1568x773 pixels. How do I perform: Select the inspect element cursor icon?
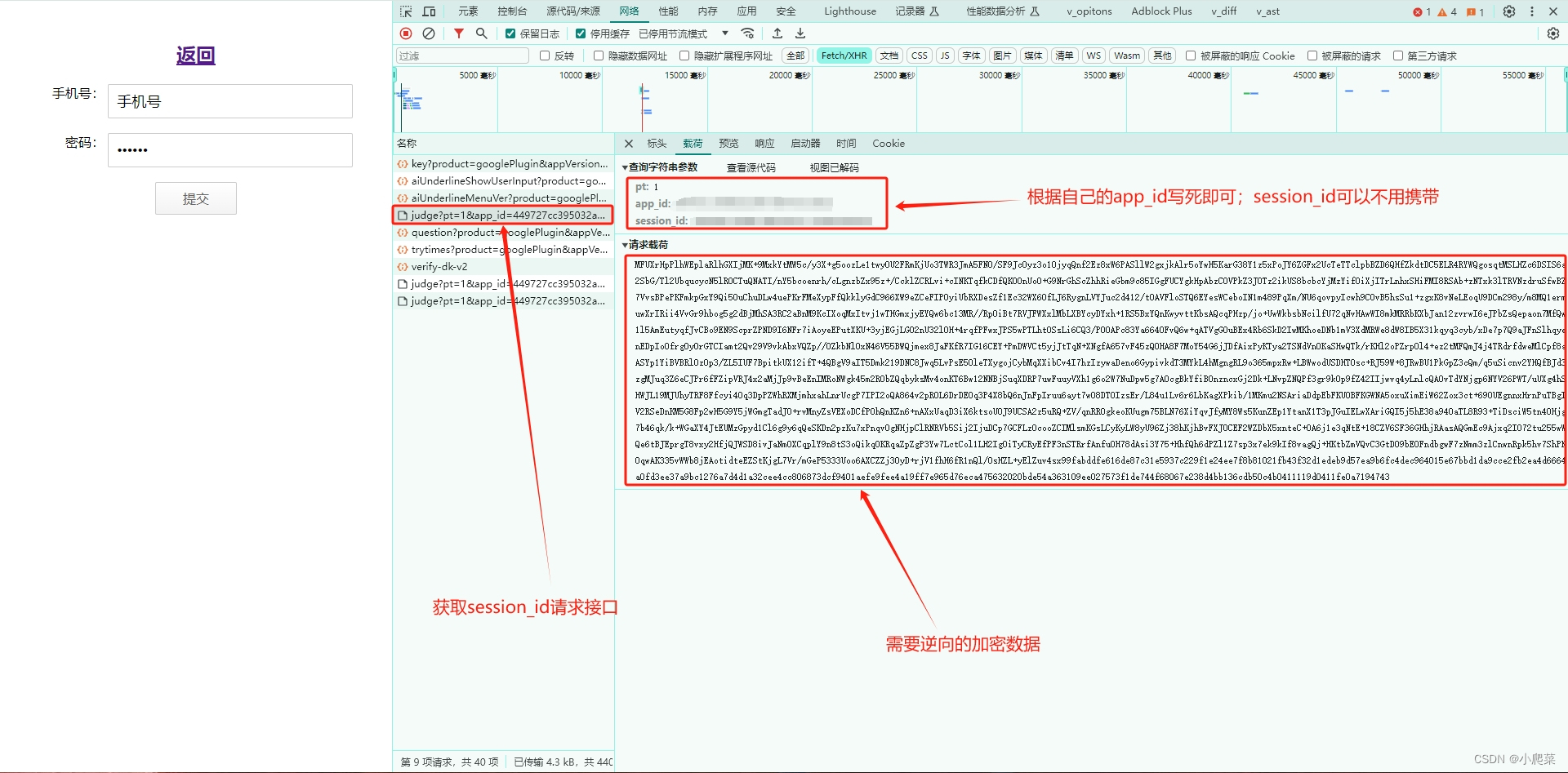(406, 11)
